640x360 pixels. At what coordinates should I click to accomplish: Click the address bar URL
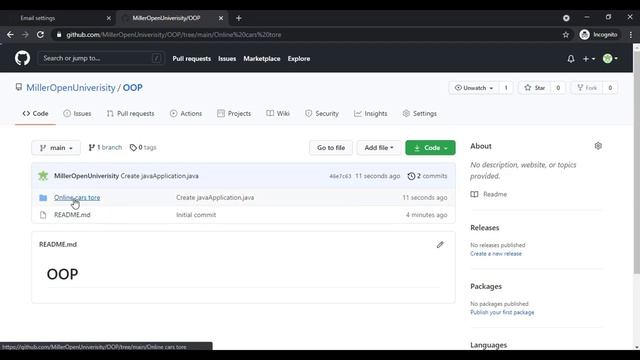173,35
